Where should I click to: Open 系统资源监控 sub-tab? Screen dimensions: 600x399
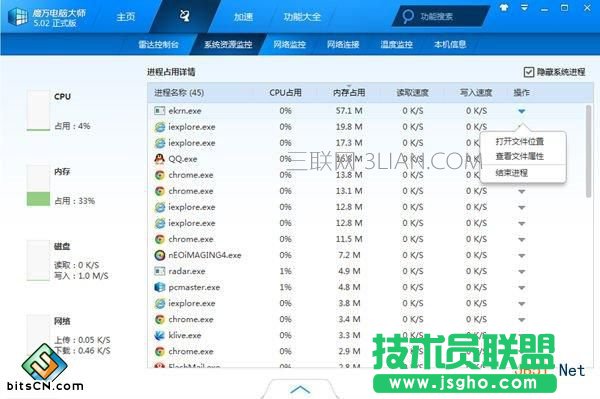pyautogui.click(x=228, y=44)
